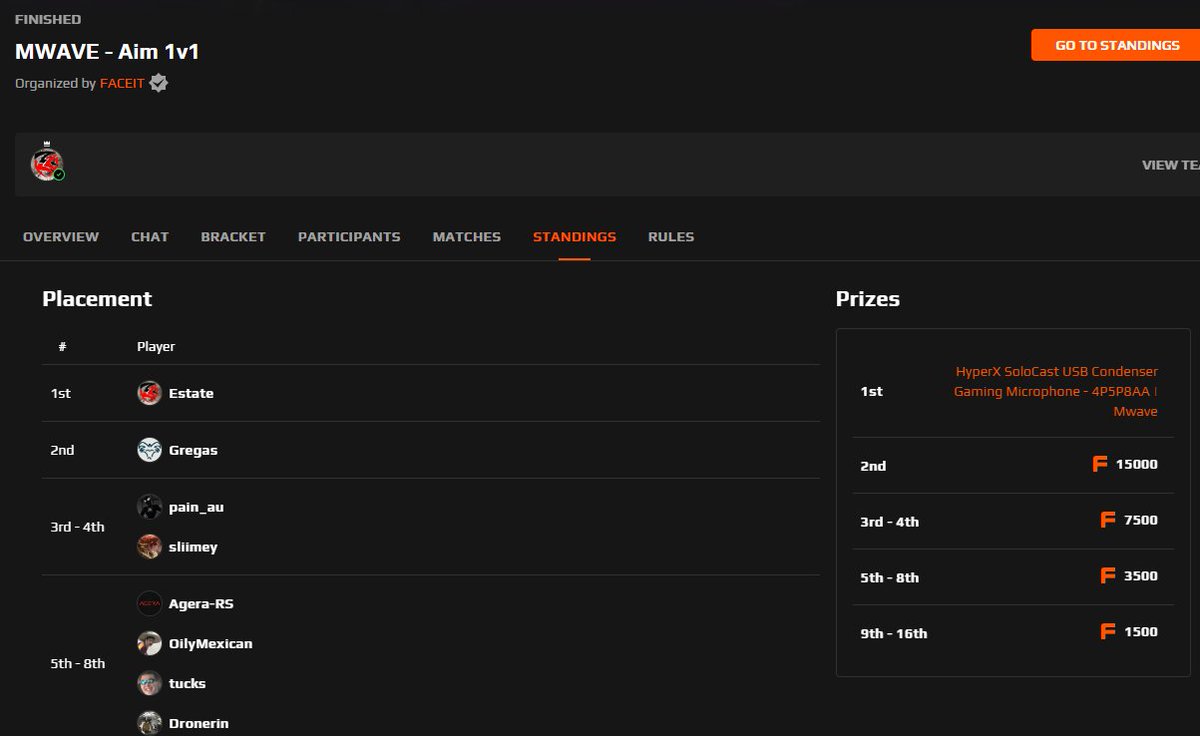Click Gregas's player avatar
Viewport: 1200px width, 736px height.
150,450
